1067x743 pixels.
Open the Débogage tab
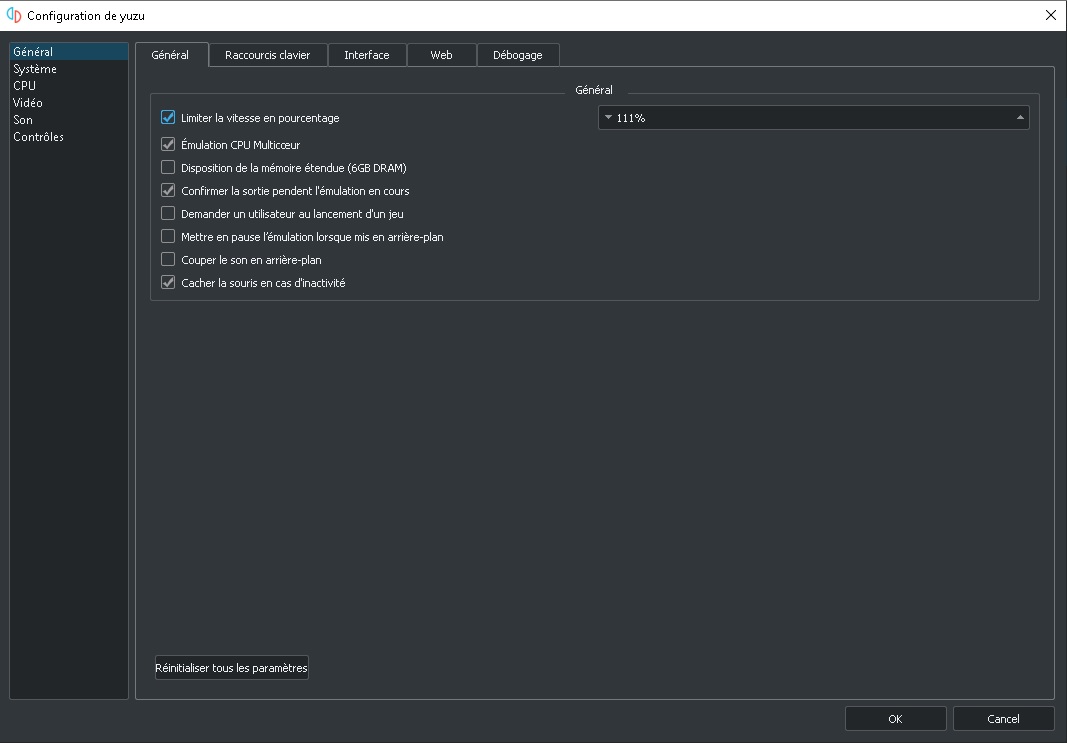pyautogui.click(x=517, y=55)
